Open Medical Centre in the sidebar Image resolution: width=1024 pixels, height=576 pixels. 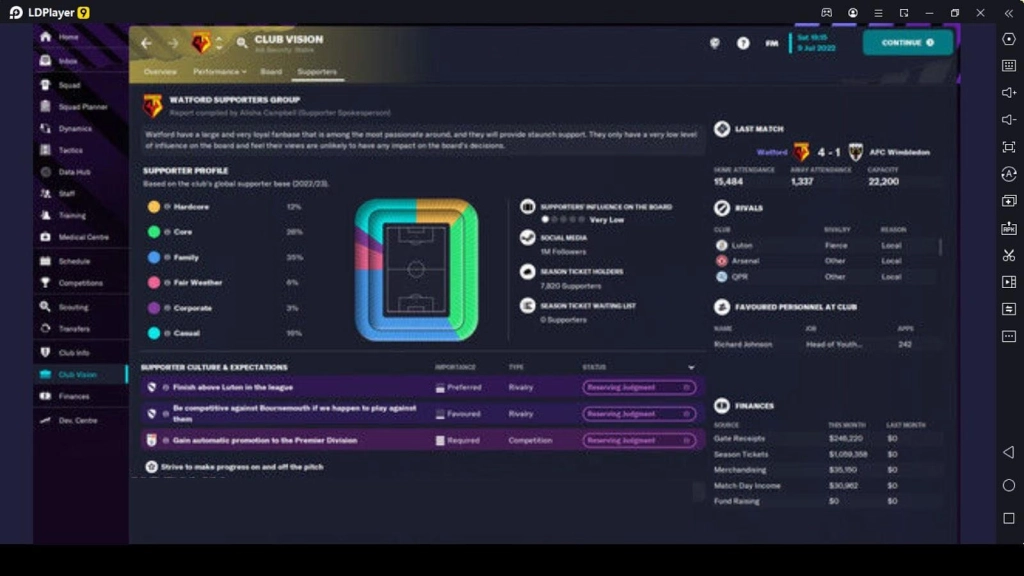coord(83,237)
